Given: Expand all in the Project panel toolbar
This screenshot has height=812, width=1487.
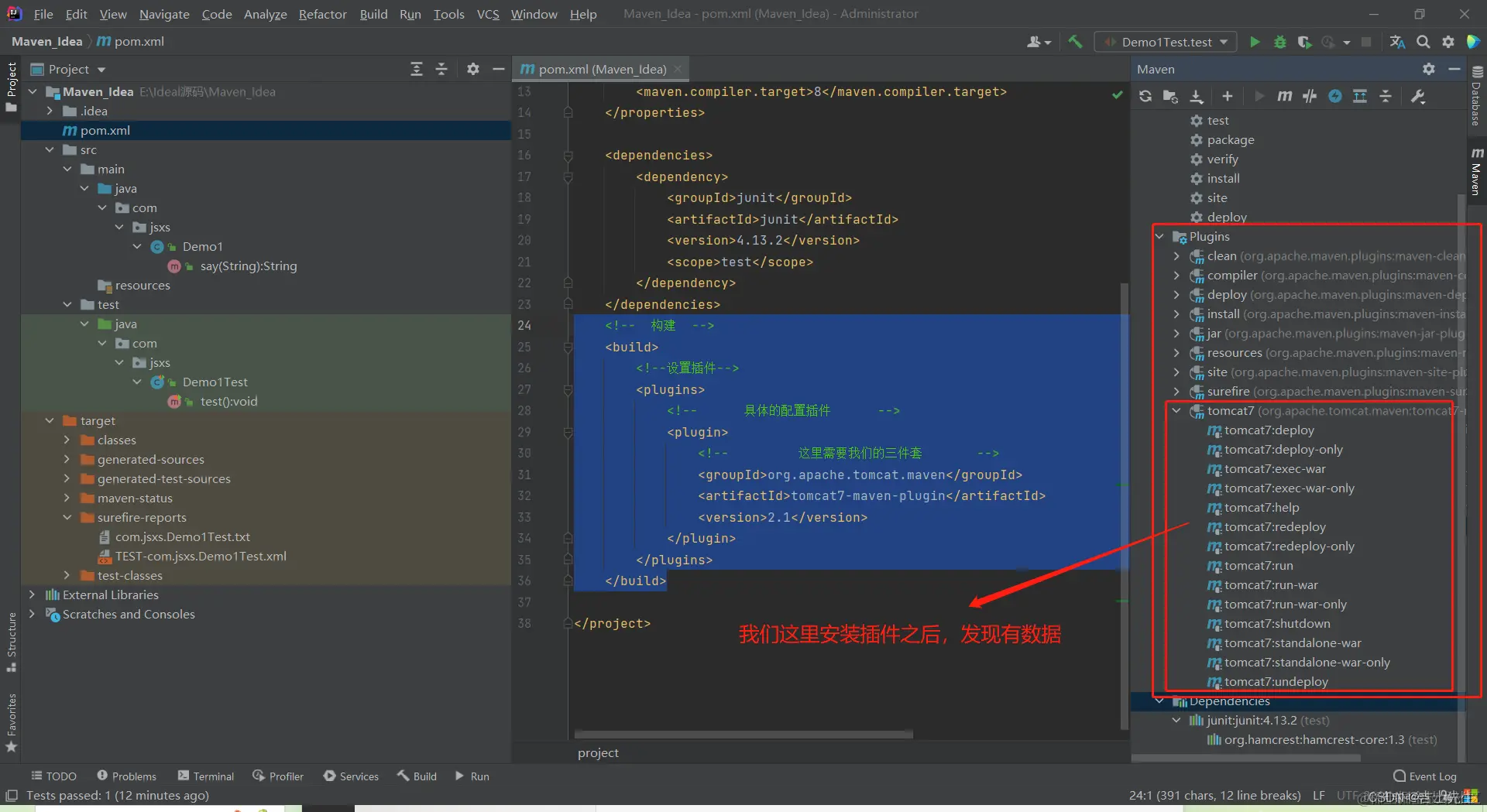Looking at the screenshot, I should [417, 69].
